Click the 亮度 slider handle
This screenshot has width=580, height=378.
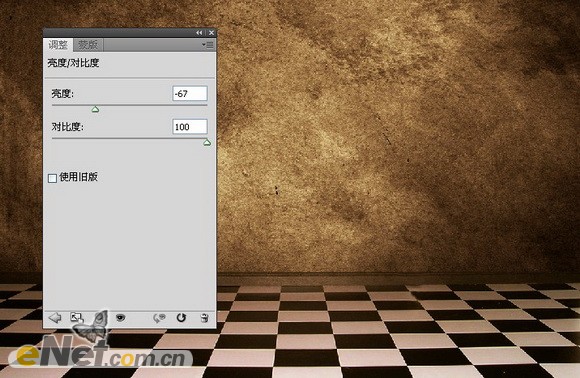coord(95,109)
